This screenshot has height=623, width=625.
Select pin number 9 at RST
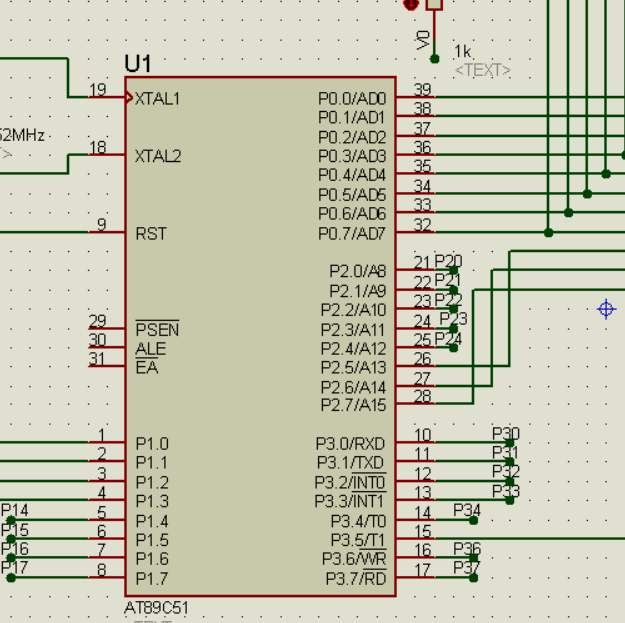click(x=102, y=225)
